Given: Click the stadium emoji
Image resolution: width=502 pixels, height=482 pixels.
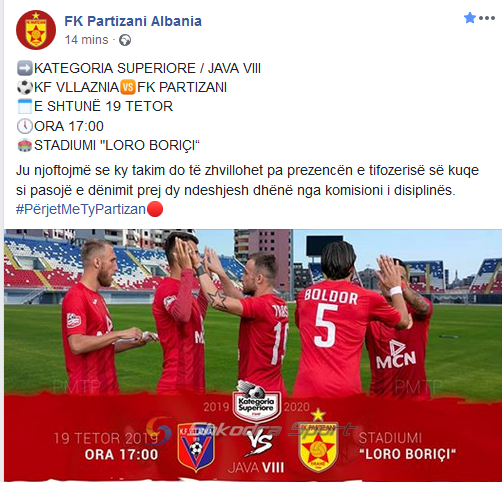Looking at the screenshot, I should point(25,145).
